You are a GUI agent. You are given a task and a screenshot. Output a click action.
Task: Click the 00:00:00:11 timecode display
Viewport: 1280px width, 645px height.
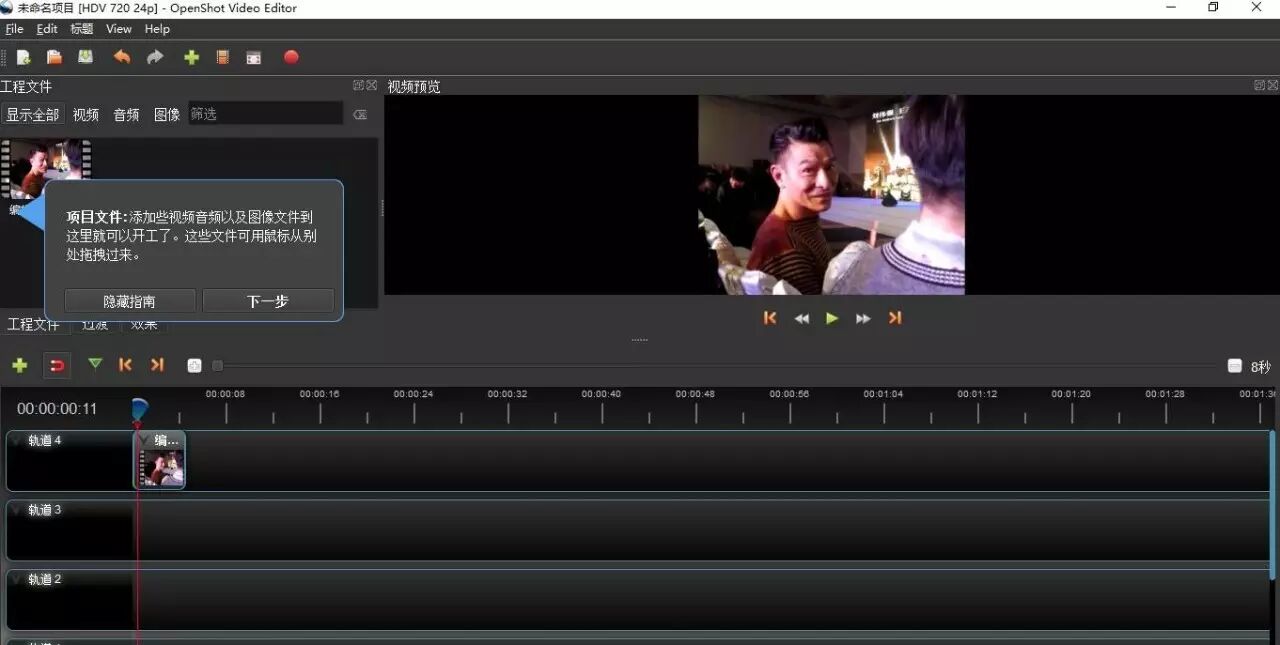tap(57, 409)
